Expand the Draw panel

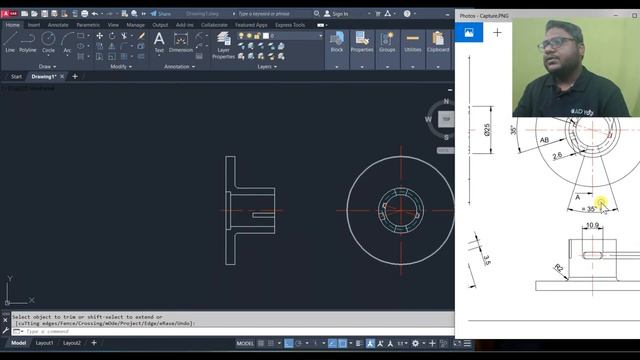click(47, 67)
